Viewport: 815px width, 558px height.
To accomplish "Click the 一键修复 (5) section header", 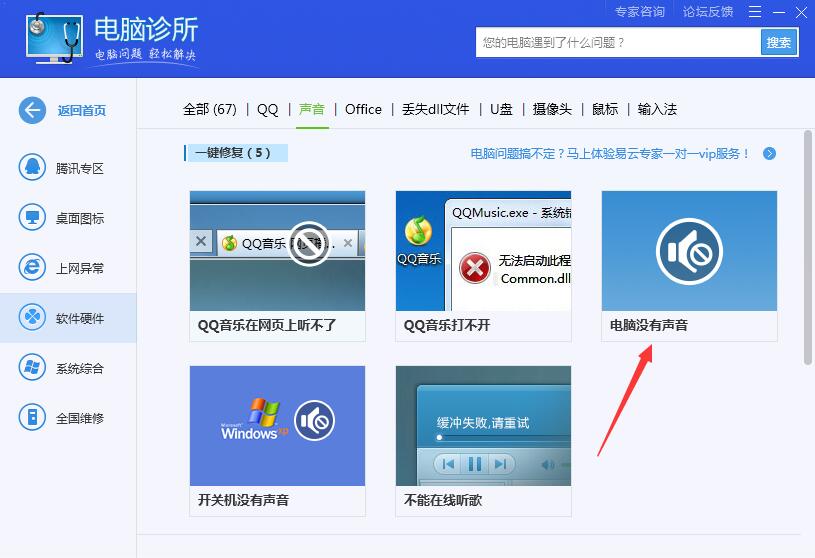I will click(x=236, y=153).
